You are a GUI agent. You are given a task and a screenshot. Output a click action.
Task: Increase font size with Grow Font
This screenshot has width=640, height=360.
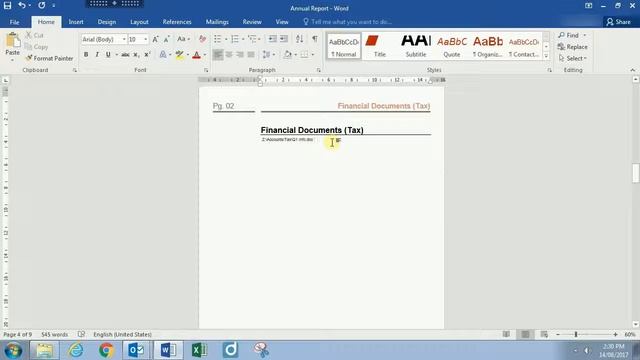pyautogui.click(x=155, y=39)
